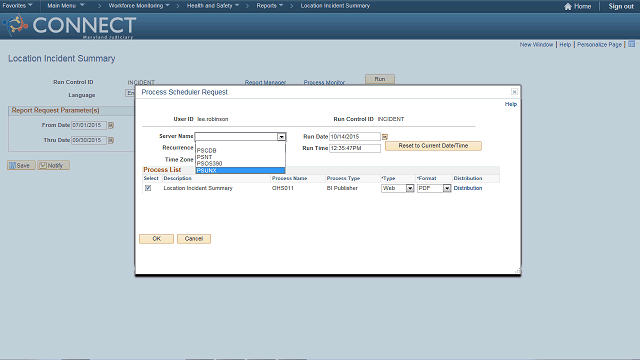Screen dimensions: 640x360
Task: Click into the Thru Date field
Action: pos(89,140)
